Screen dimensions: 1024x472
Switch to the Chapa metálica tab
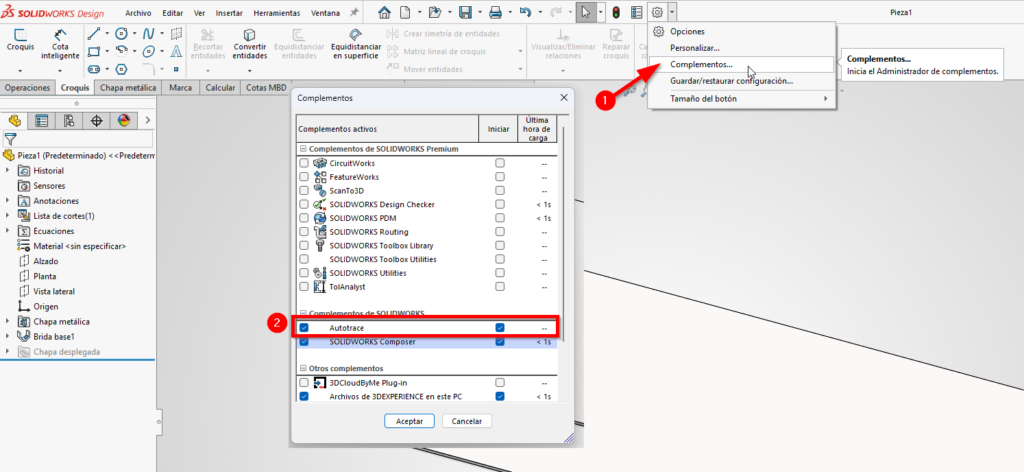[128, 87]
